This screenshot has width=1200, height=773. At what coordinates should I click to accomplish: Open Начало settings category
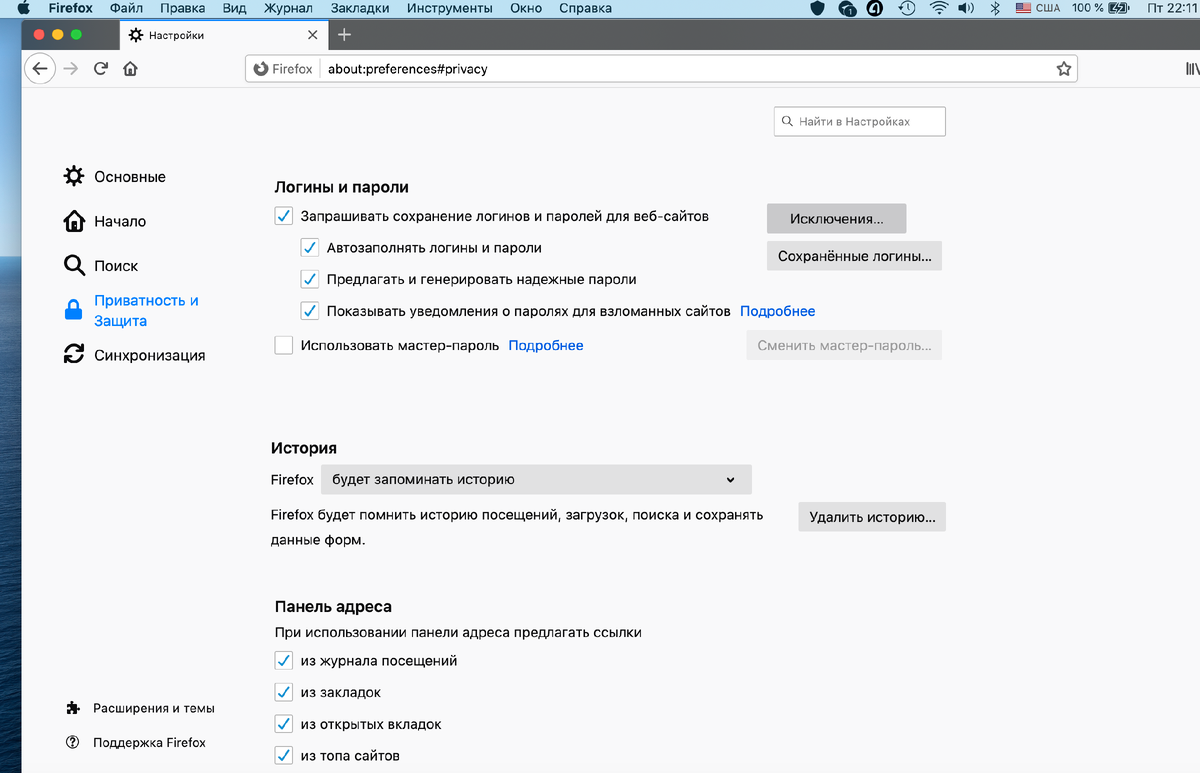[x=105, y=221]
